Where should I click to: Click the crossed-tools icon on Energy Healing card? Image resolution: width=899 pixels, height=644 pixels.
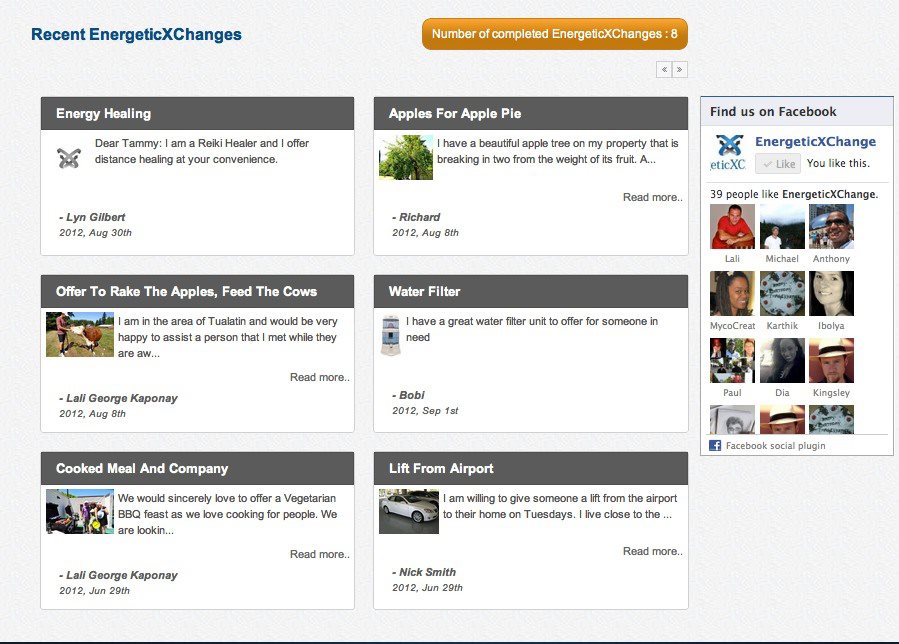68,156
